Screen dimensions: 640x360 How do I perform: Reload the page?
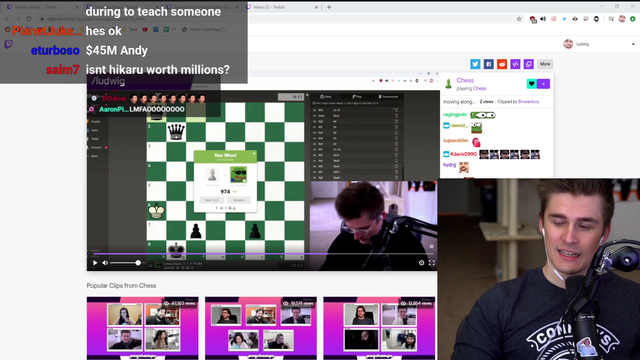(29, 19)
